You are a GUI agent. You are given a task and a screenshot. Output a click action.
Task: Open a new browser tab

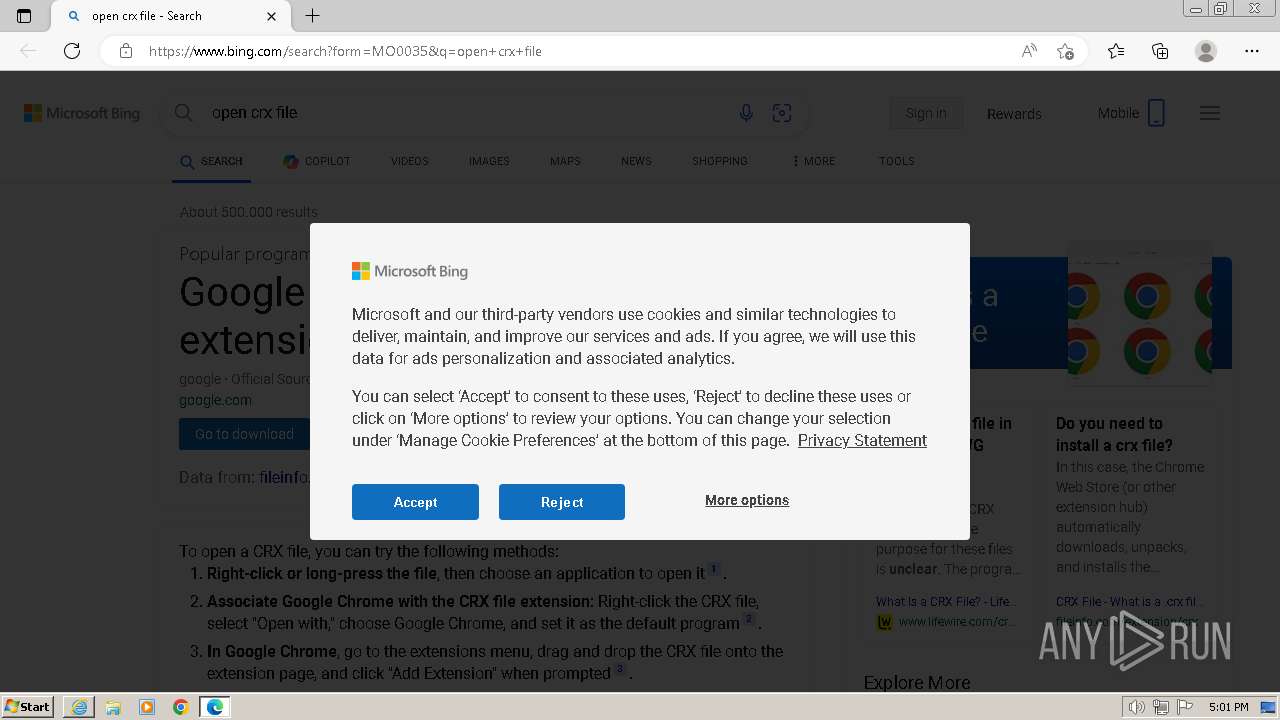click(x=313, y=16)
